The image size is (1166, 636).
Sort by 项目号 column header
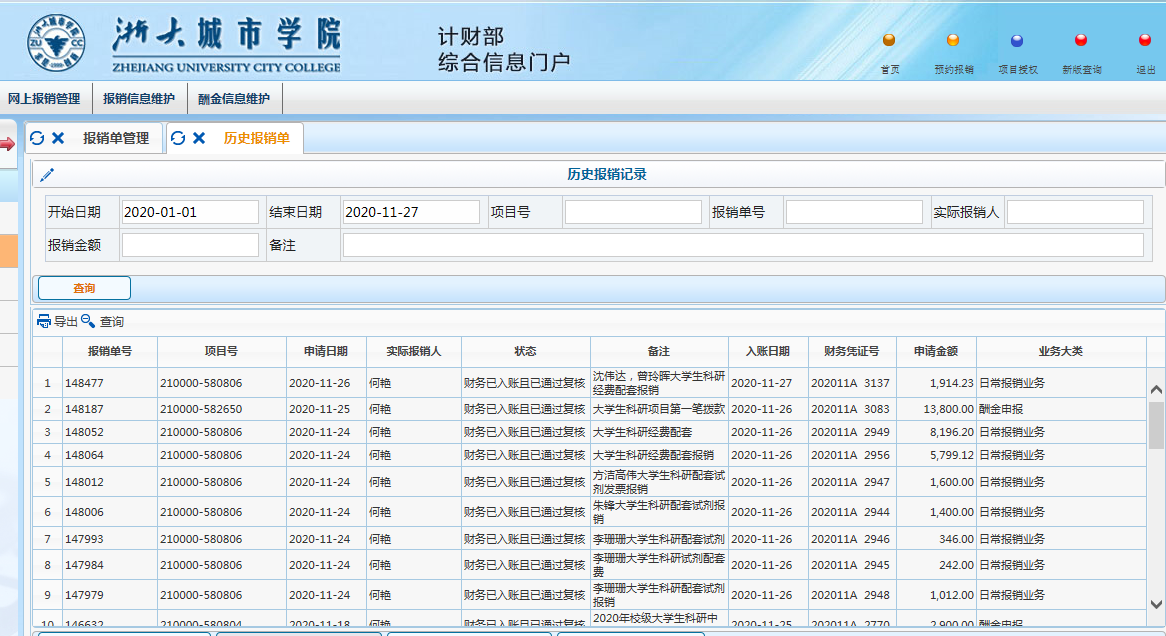[x=222, y=351]
